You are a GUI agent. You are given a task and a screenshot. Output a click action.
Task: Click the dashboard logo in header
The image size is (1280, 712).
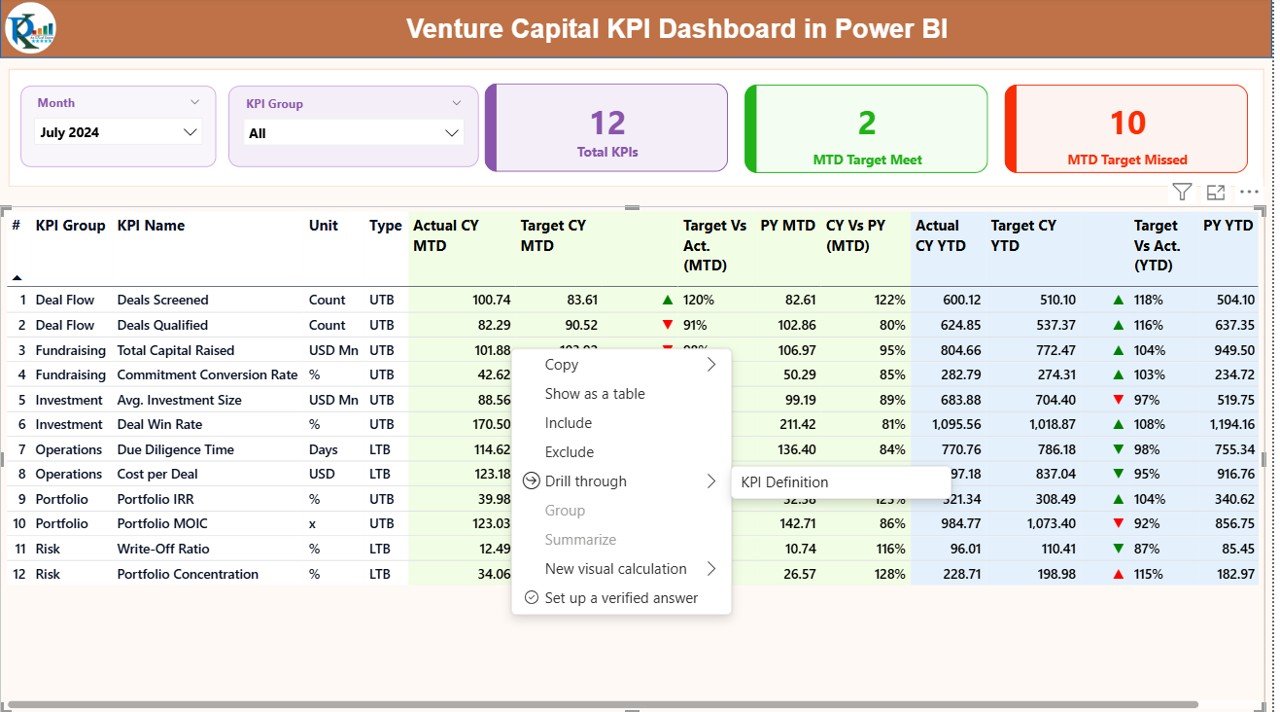(30, 28)
